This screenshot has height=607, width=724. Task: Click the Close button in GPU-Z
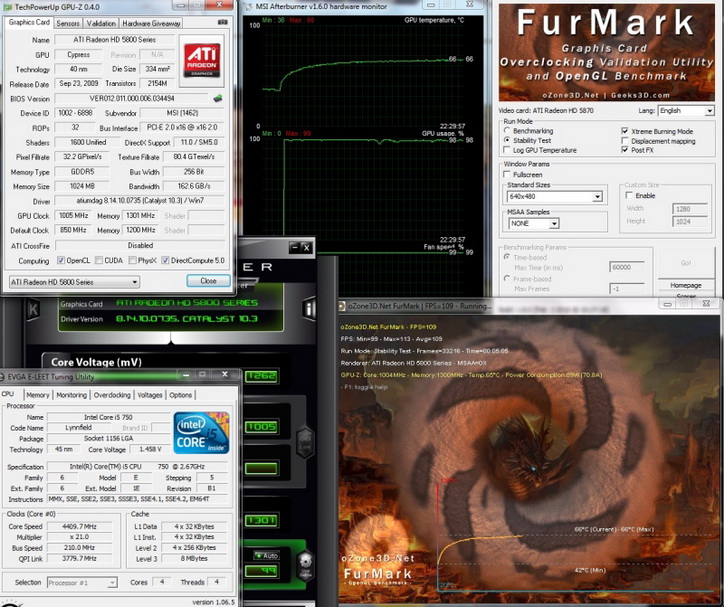pyautogui.click(x=208, y=281)
